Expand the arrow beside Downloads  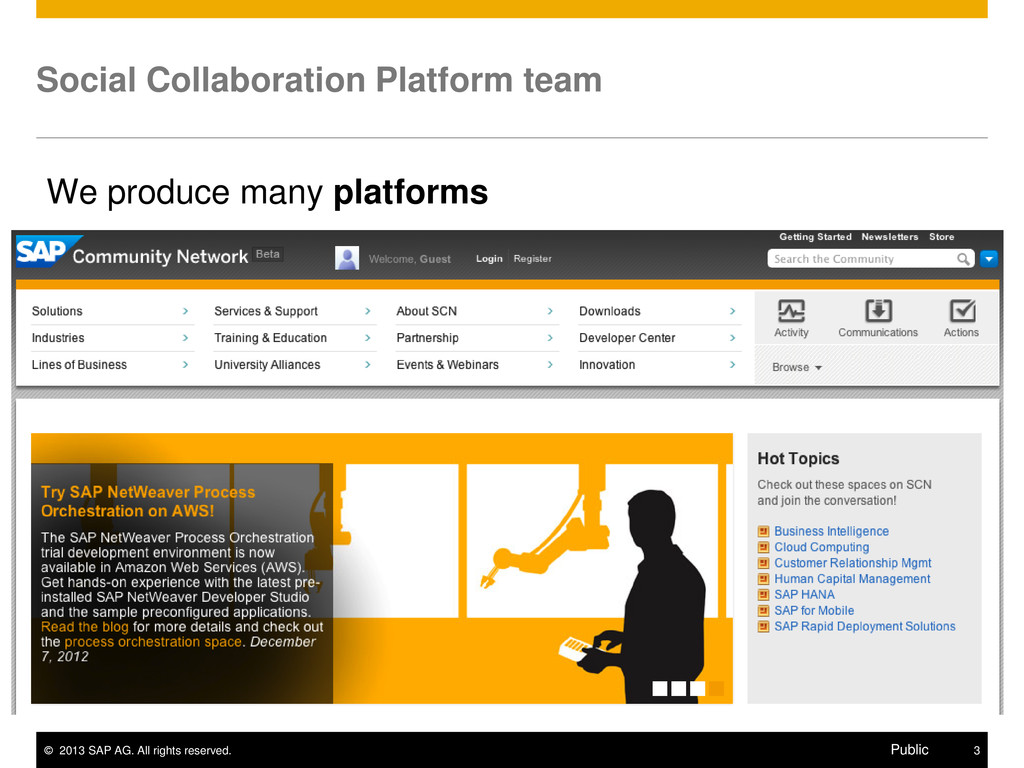pyautogui.click(x=733, y=311)
